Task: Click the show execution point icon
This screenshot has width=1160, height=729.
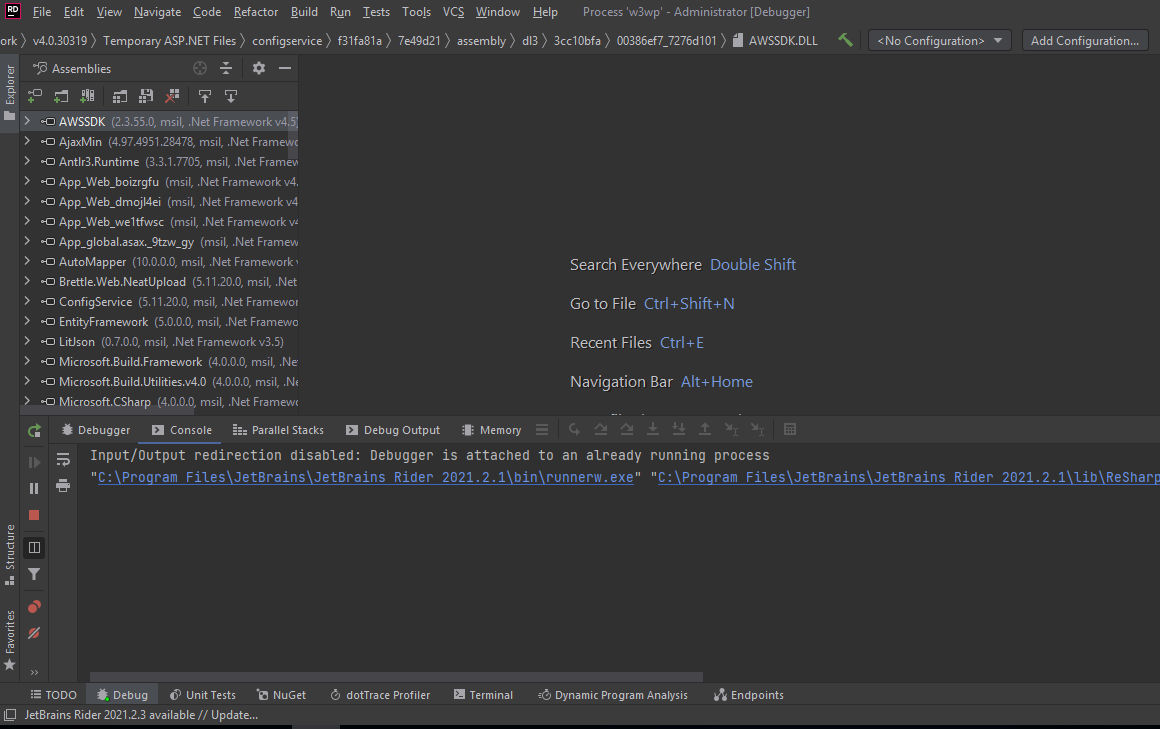Action: click(x=574, y=429)
